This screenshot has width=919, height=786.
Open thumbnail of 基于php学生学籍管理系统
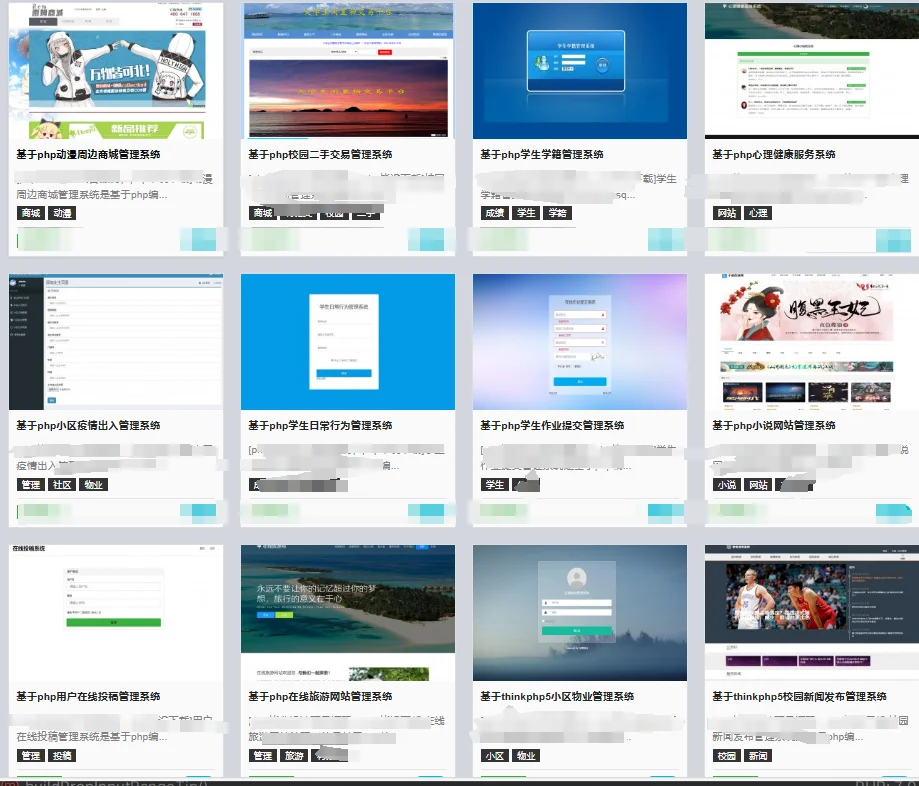tap(580, 70)
